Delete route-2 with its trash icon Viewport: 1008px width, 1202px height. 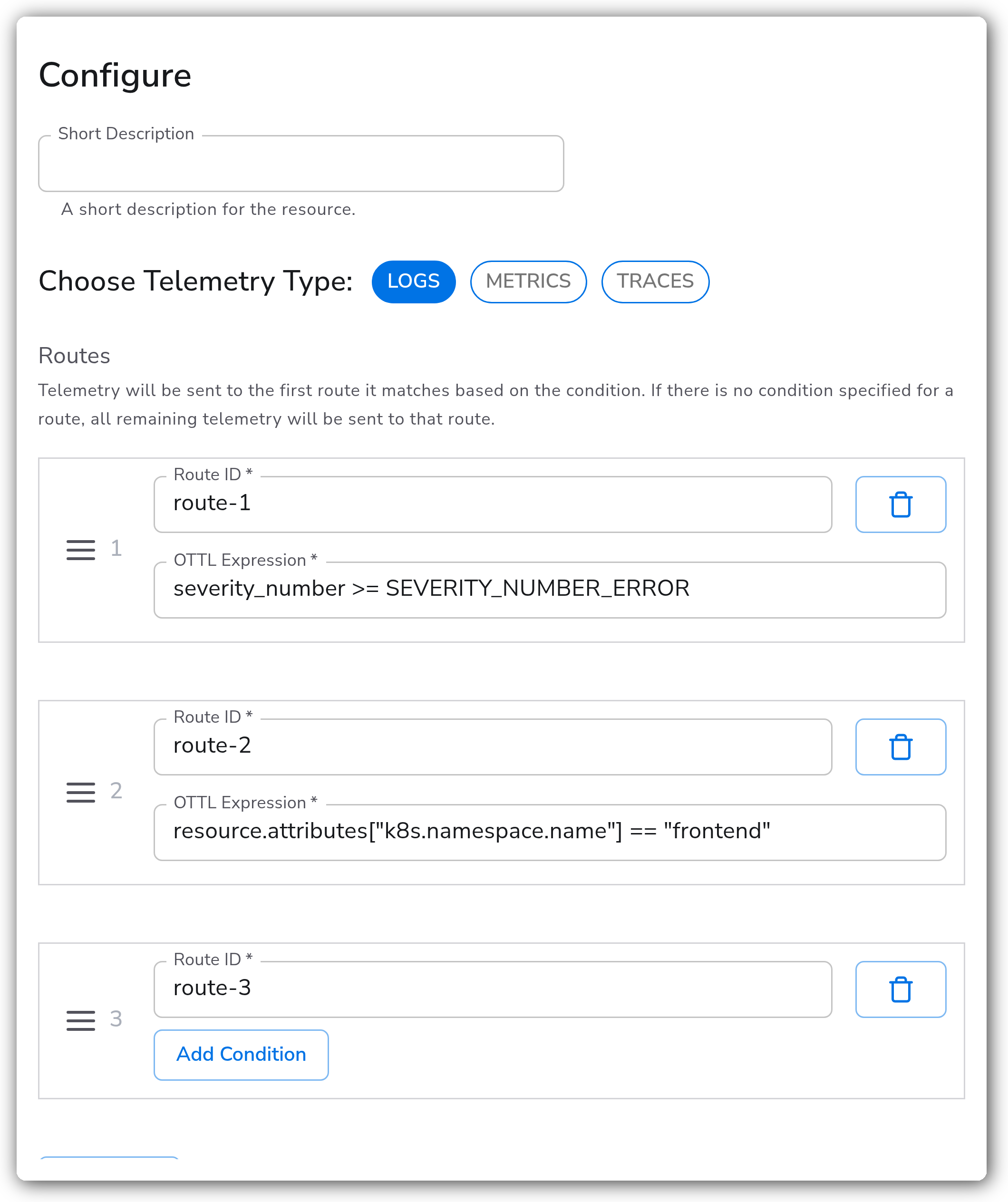point(901,747)
